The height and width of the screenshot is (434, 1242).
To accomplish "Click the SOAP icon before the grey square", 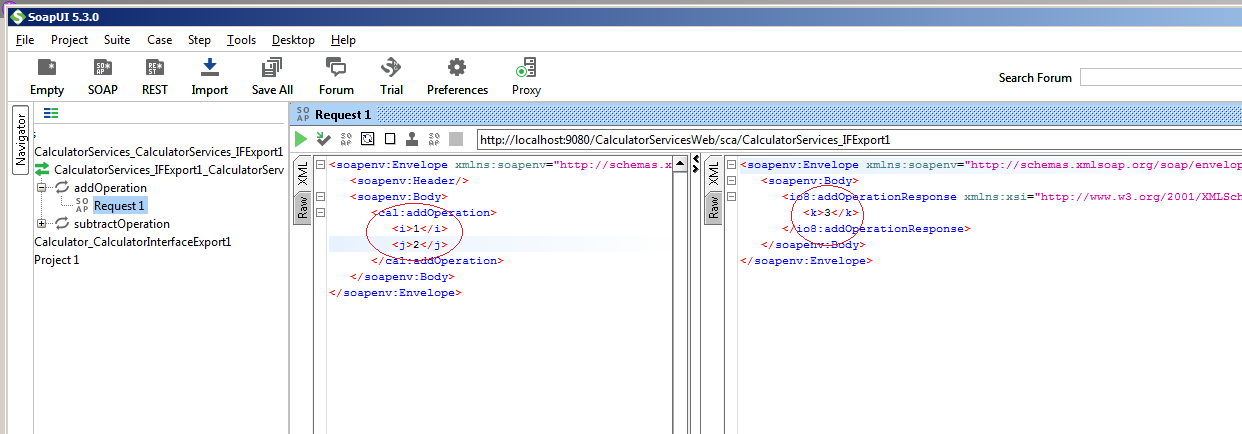I will point(434,139).
